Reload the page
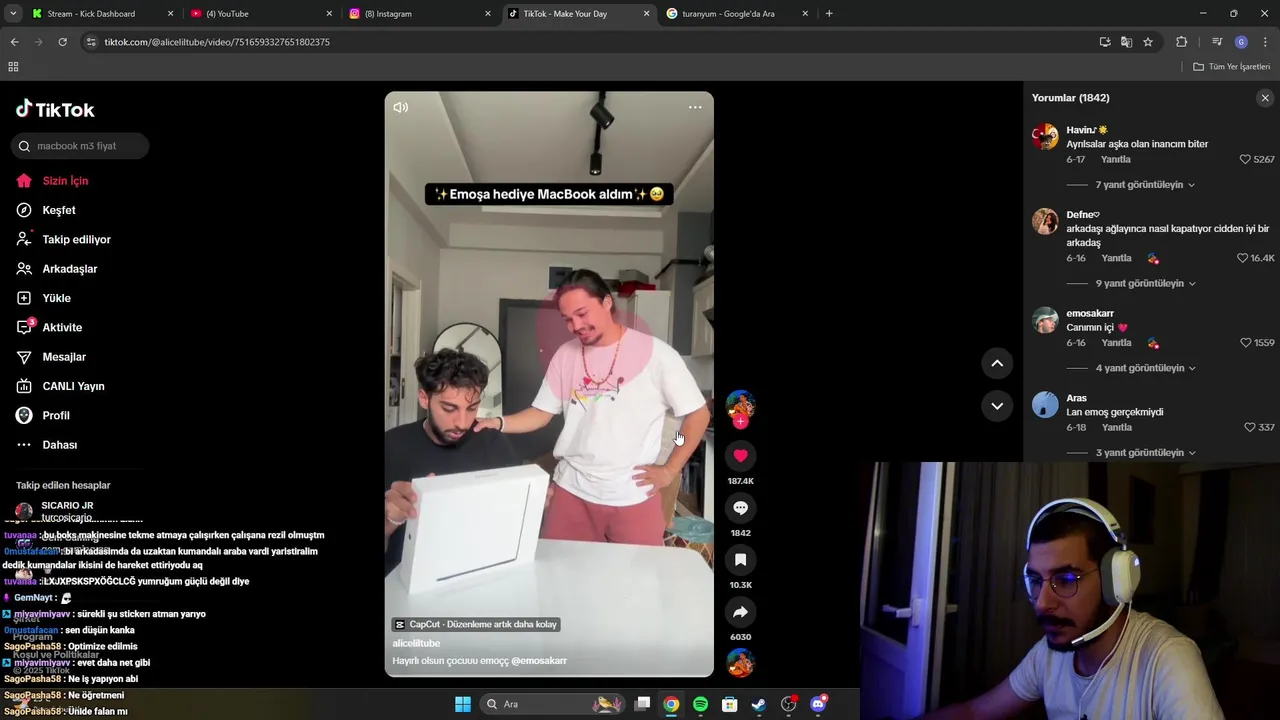Viewport: 1280px width, 720px height. pyautogui.click(x=62, y=42)
